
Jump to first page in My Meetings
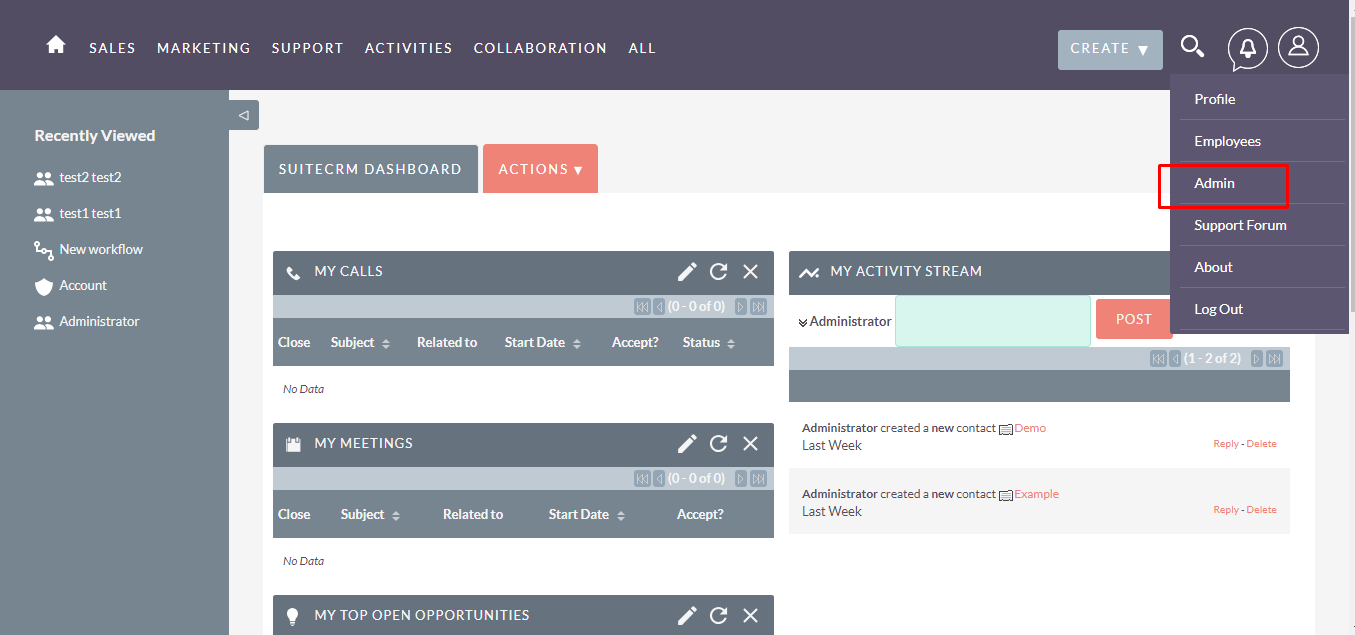642,478
